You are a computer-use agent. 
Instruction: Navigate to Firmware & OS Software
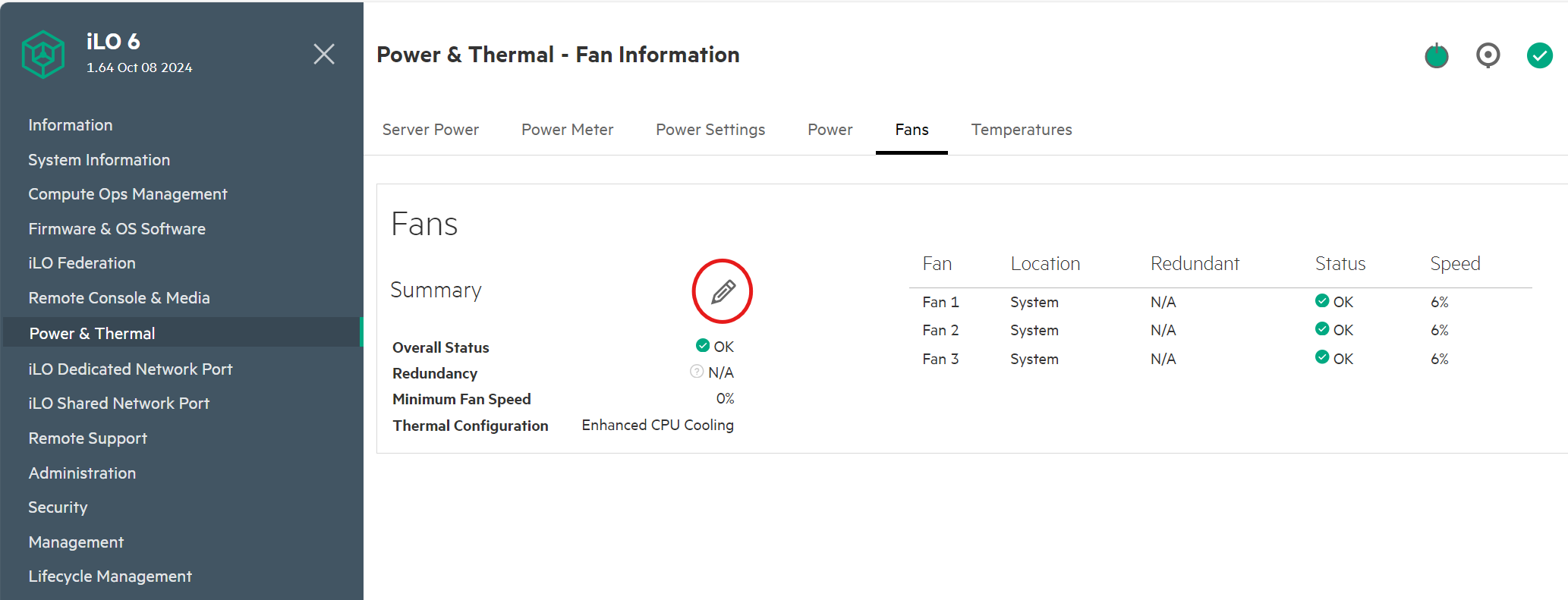pyautogui.click(x=117, y=229)
